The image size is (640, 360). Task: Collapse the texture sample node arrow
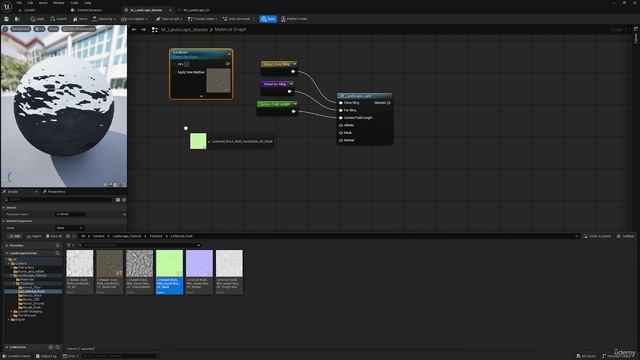[x=229, y=54]
